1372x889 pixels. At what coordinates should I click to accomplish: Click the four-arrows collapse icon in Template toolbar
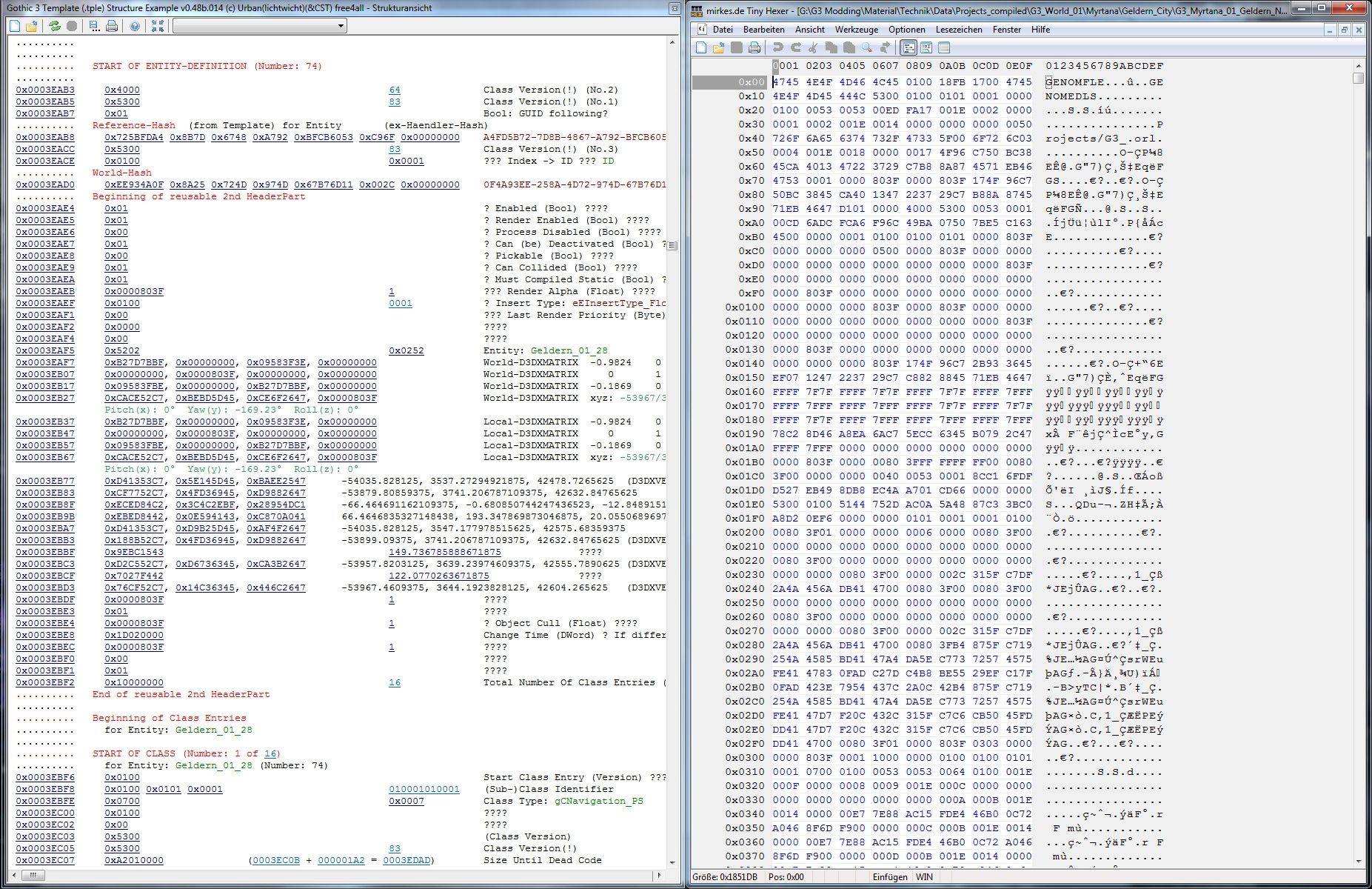157,26
